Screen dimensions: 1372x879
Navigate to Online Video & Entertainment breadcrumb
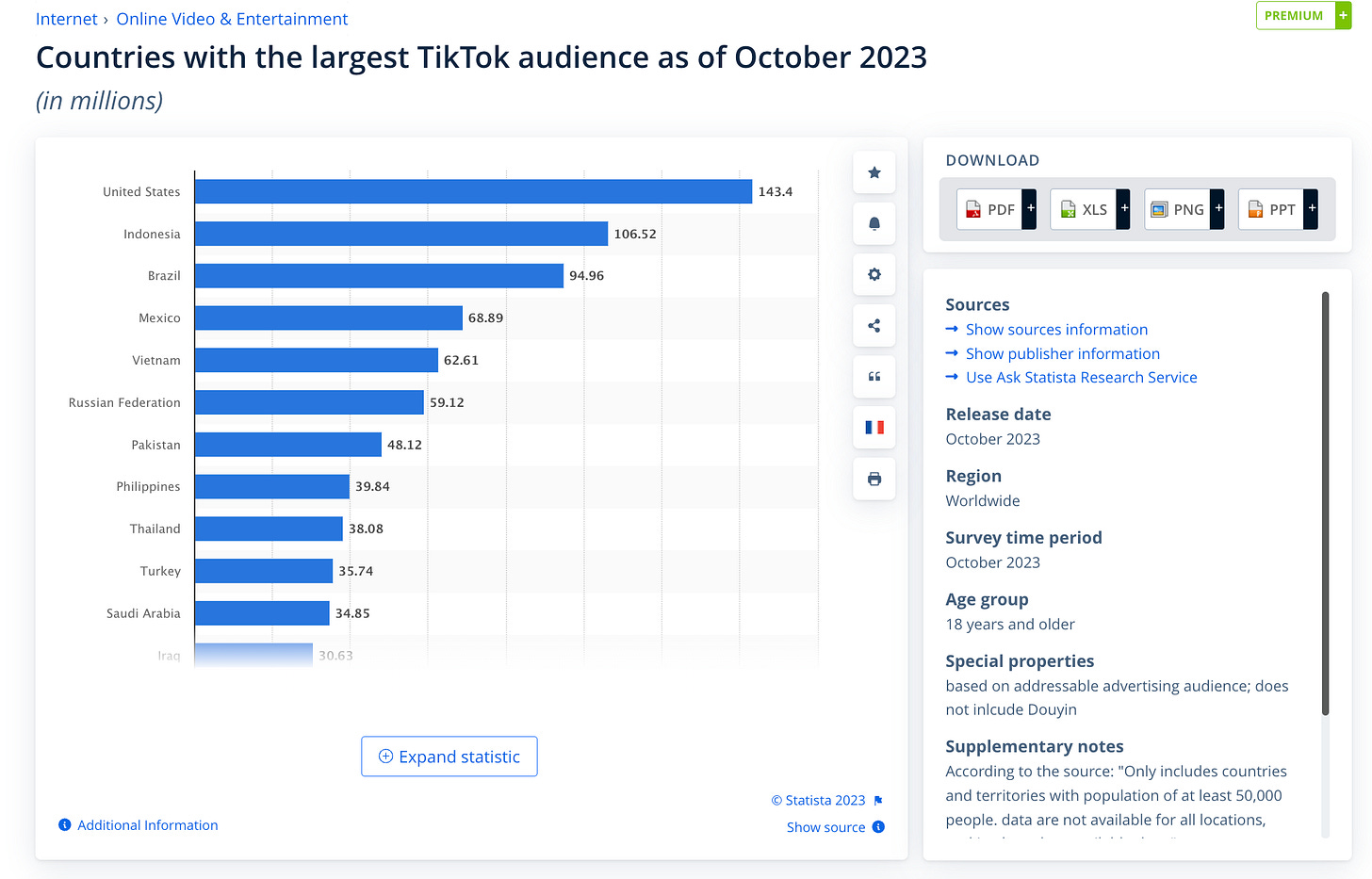pyautogui.click(x=232, y=18)
